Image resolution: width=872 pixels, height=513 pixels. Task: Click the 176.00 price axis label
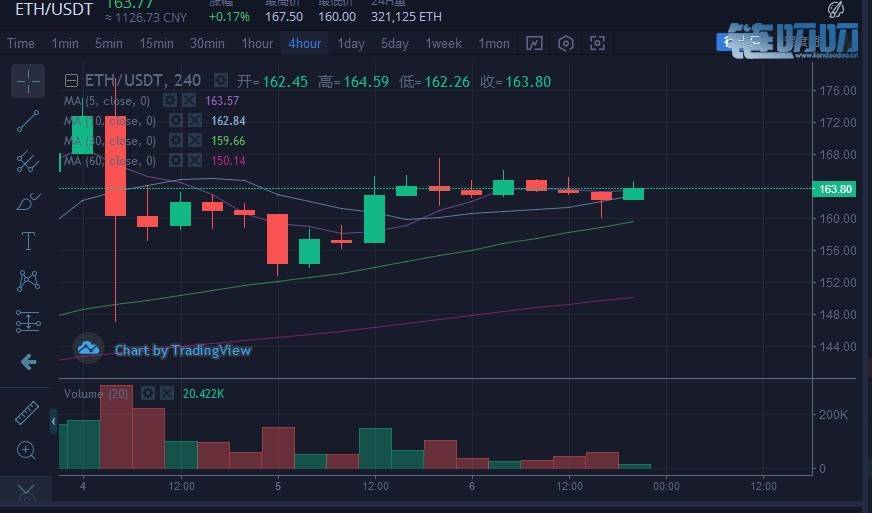(838, 91)
